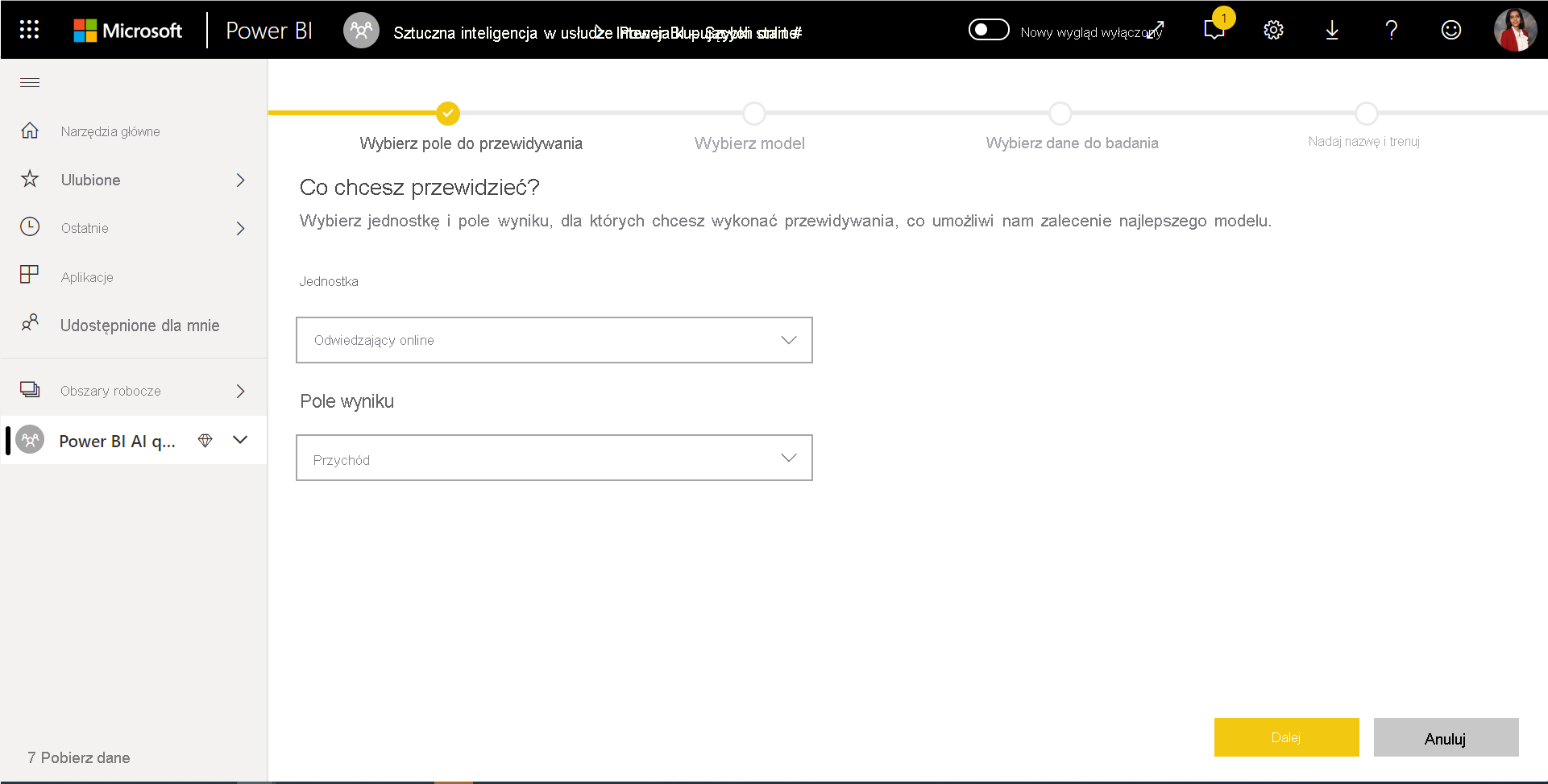Select the Wybierz pole do przewidywania step label
1548x784 pixels.
coord(471,143)
